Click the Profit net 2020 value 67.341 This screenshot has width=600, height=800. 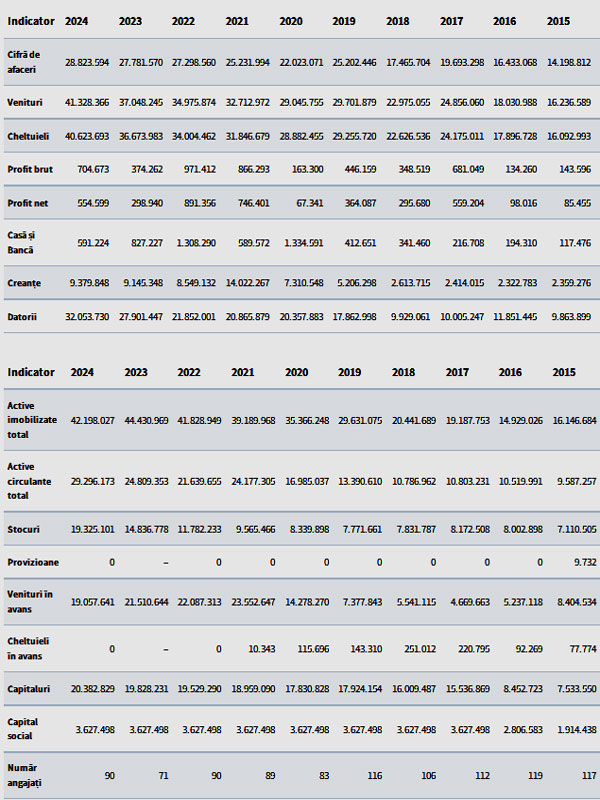(x=309, y=203)
